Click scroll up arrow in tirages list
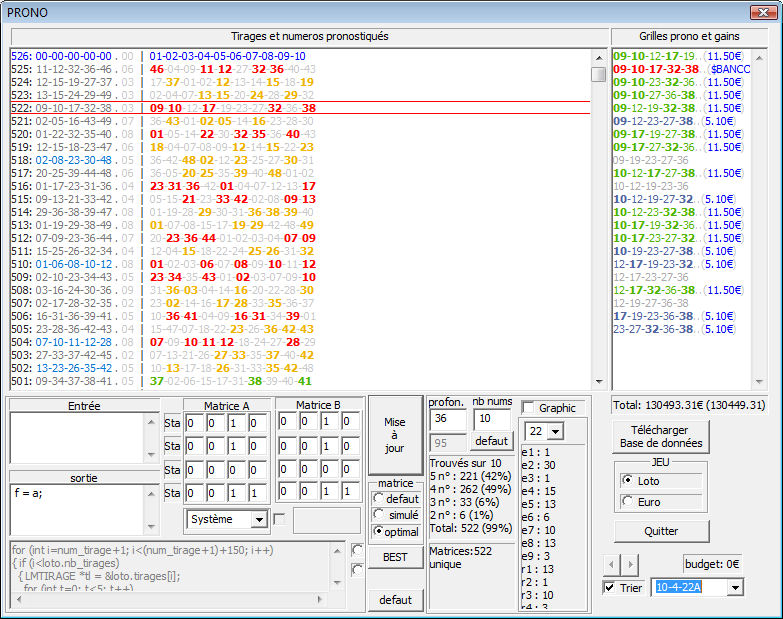This screenshot has height=619, width=783. point(598,56)
